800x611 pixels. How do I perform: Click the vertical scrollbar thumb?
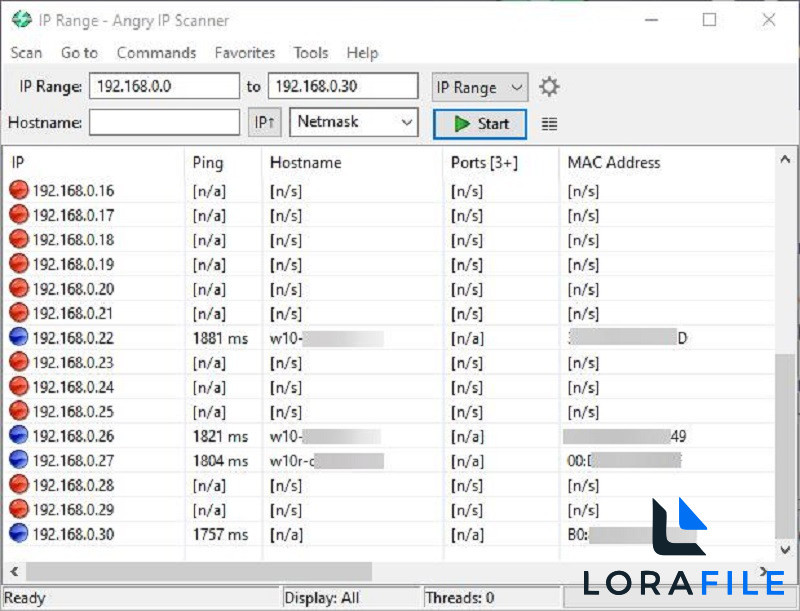[785, 446]
